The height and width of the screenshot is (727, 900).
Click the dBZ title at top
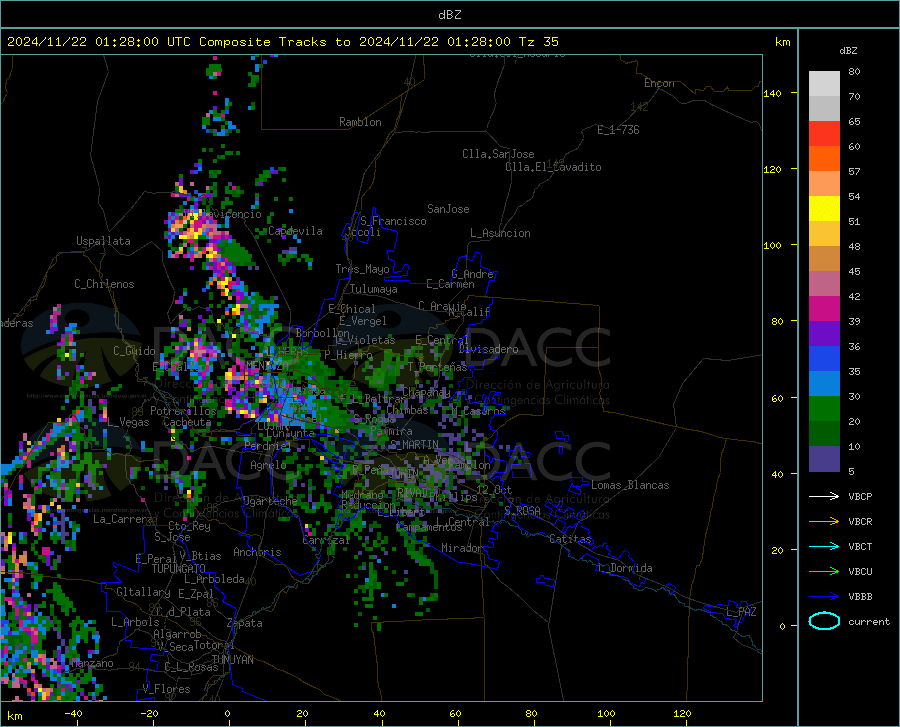(x=449, y=15)
